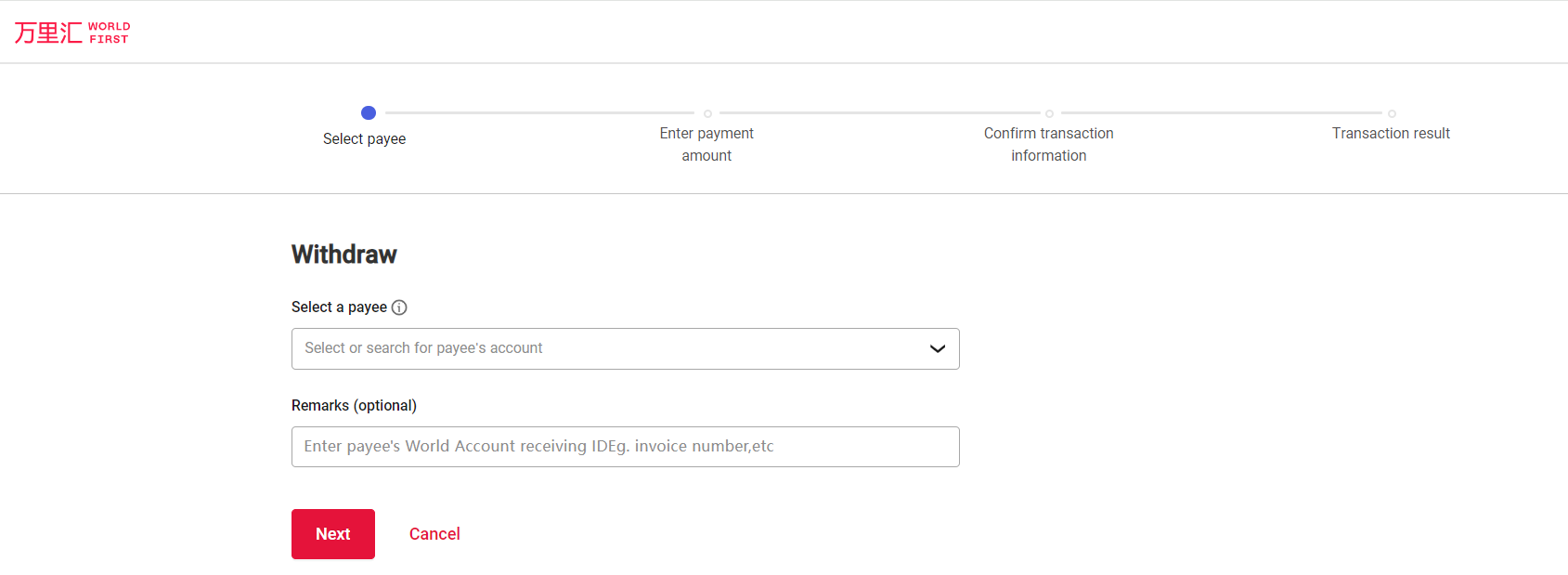Click the WorldFirst logo

click(71, 33)
